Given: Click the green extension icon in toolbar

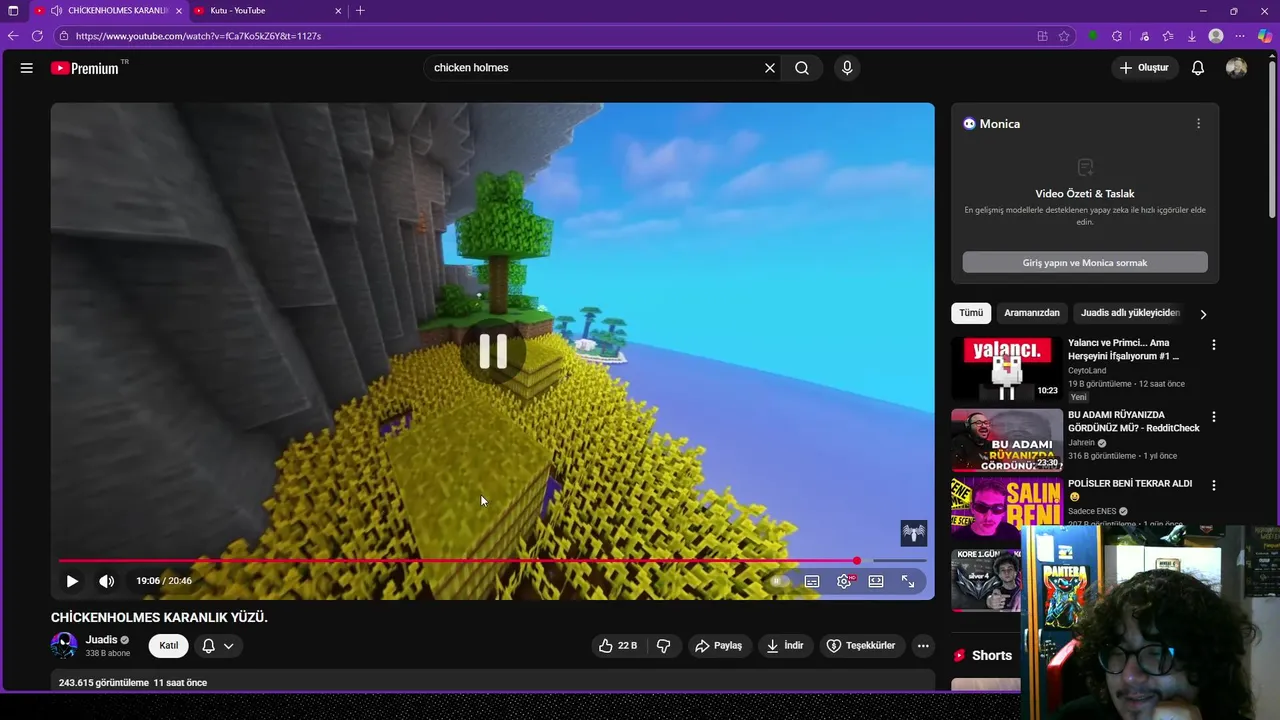Looking at the screenshot, I should (x=1093, y=36).
